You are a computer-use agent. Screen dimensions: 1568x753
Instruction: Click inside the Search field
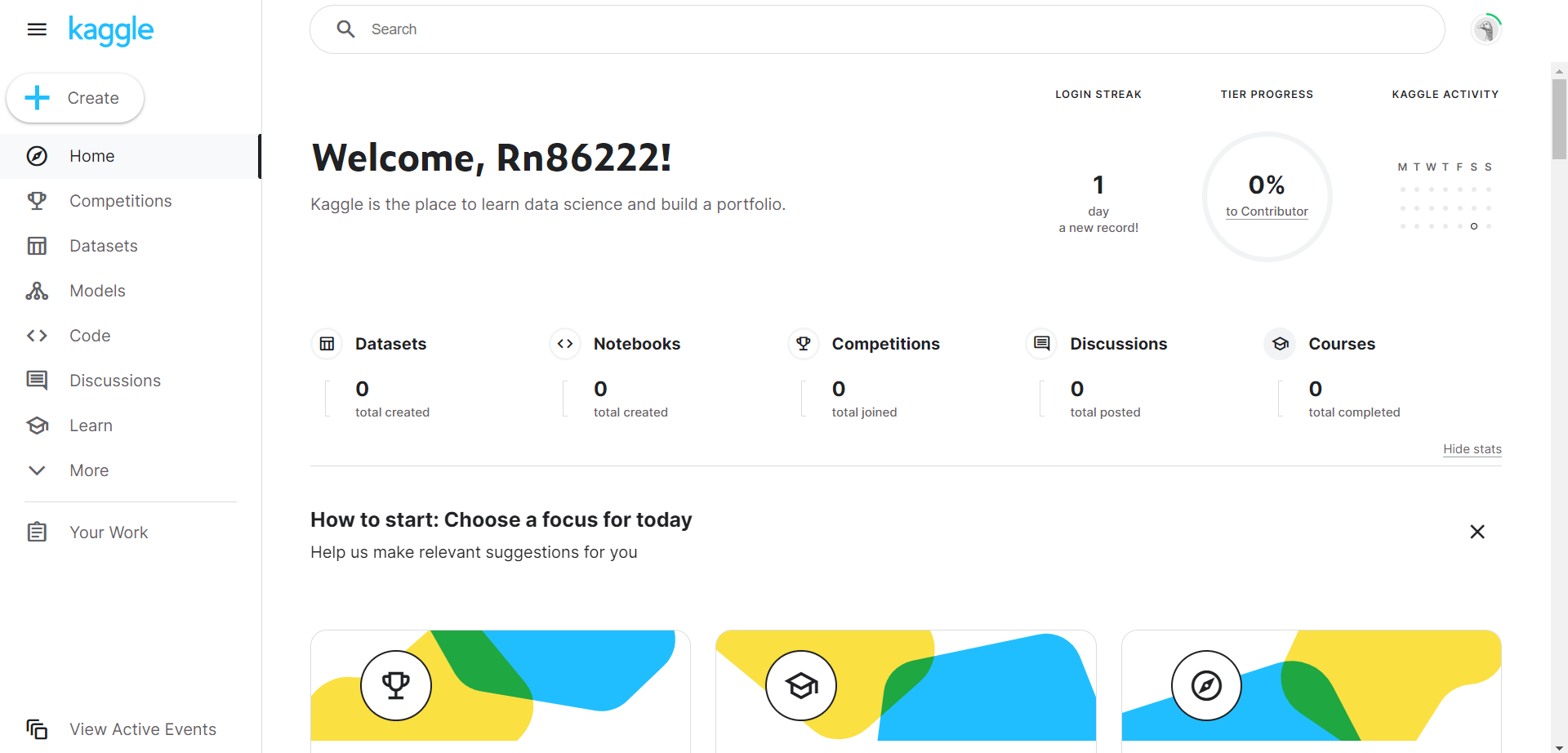click(x=877, y=29)
